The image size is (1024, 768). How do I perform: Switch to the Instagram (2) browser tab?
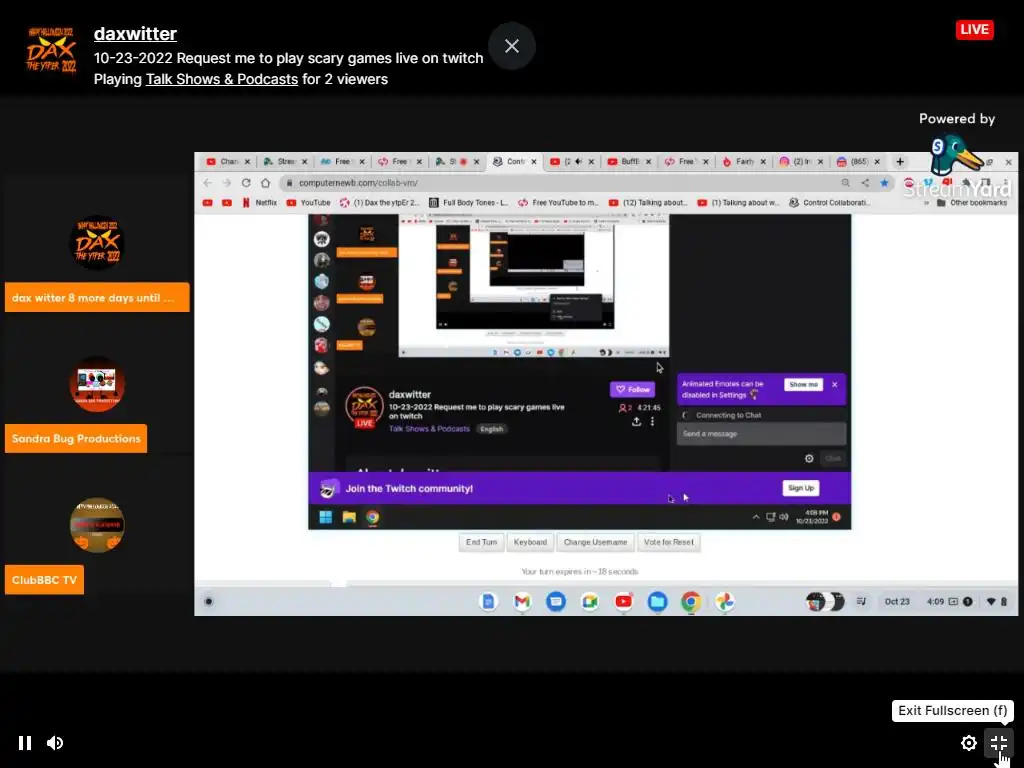coord(801,161)
